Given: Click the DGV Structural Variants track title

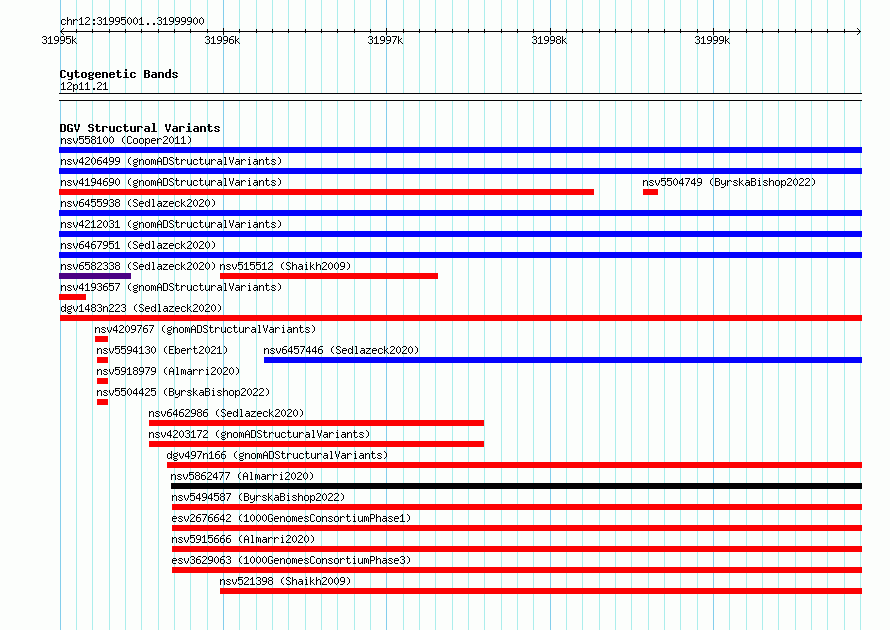Looking at the screenshot, I should pyautogui.click(x=140, y=128).
